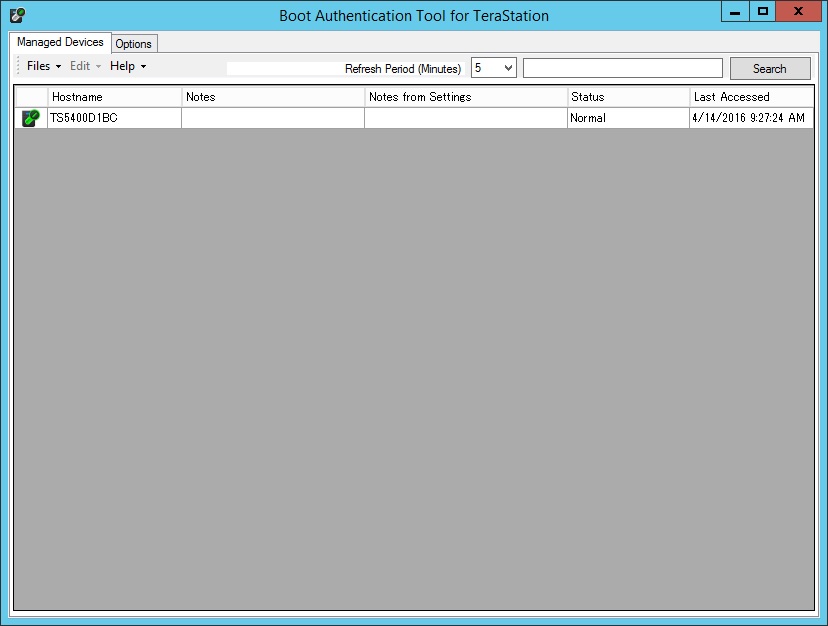Open the Edit menu
Viewport: 828px width, 626px height.
click(x=85, y=66)
